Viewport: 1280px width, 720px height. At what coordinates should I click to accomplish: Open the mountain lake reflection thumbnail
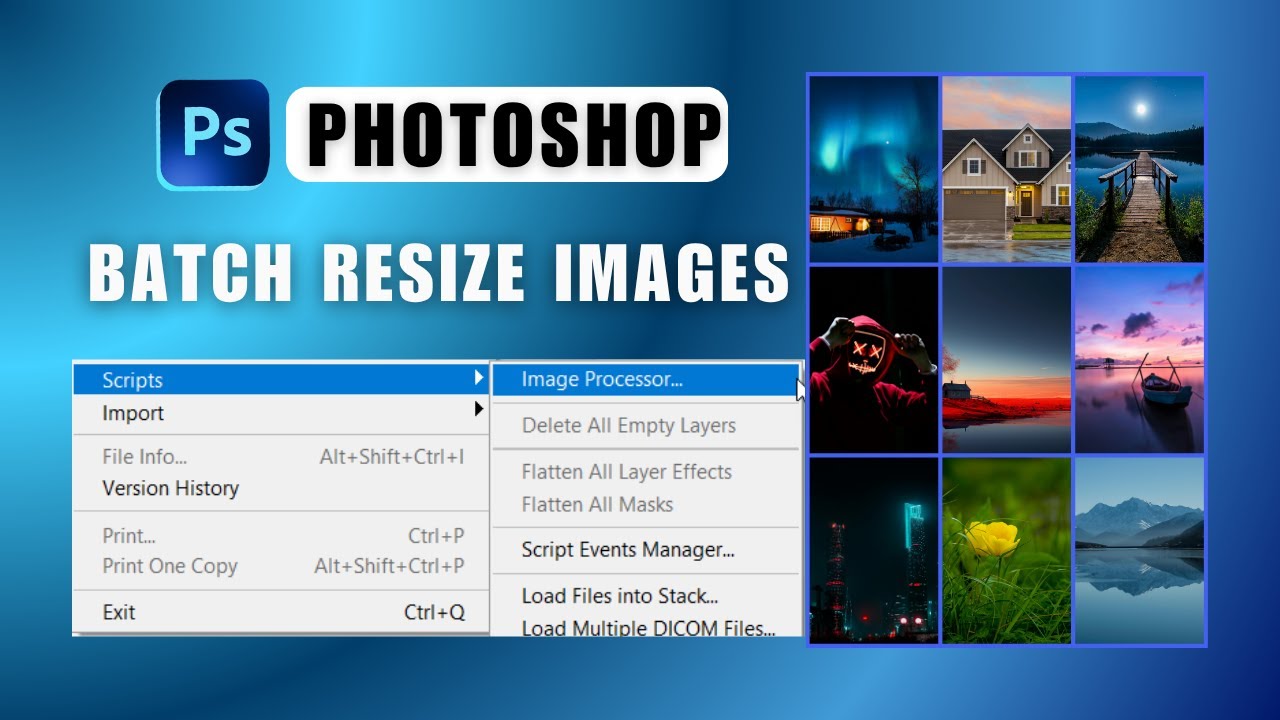(x=1139, y=550)
